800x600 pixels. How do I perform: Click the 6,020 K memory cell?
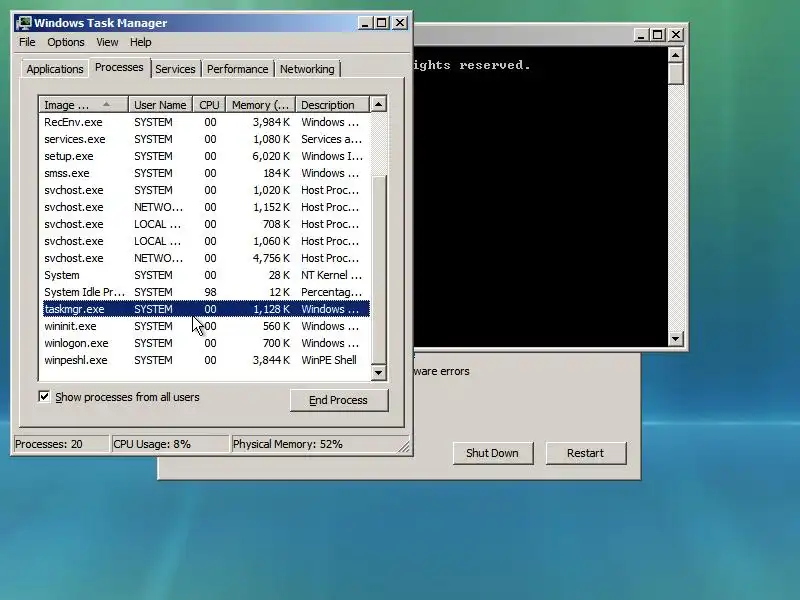point(271,156)
